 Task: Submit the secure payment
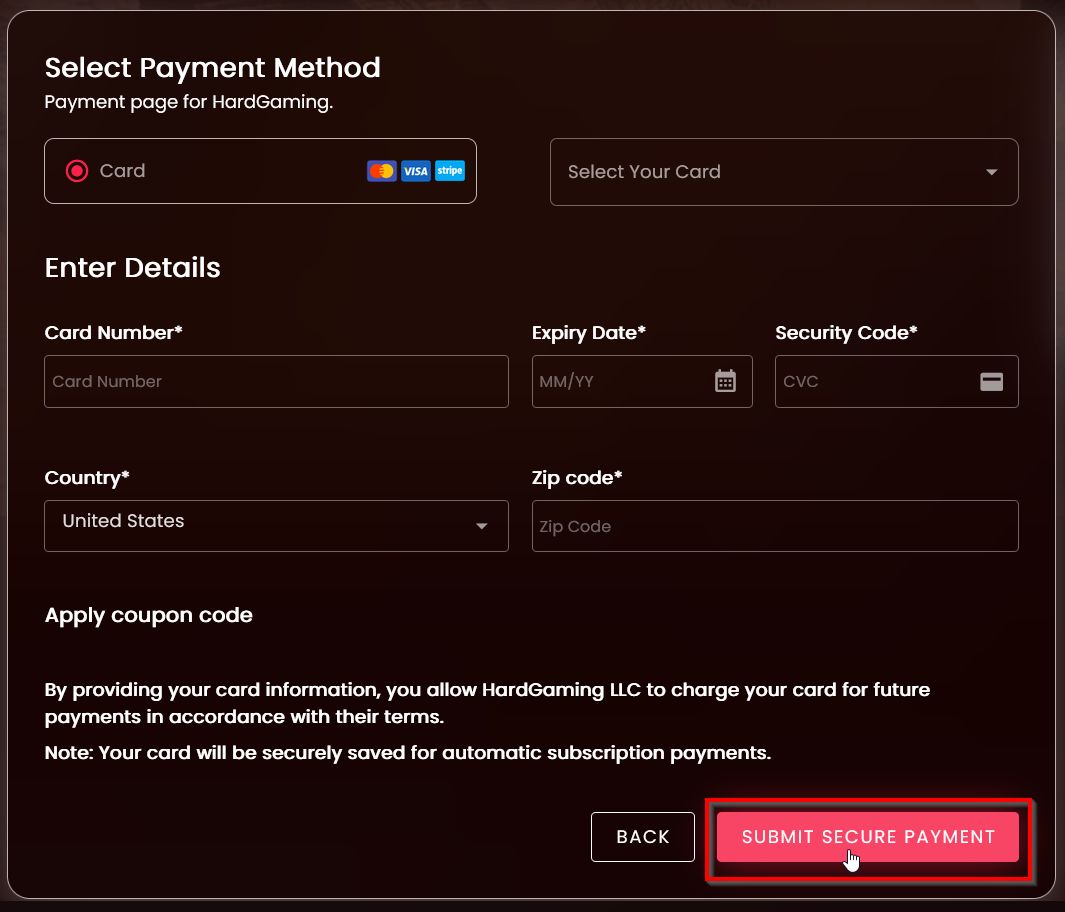tap(868, 837)
